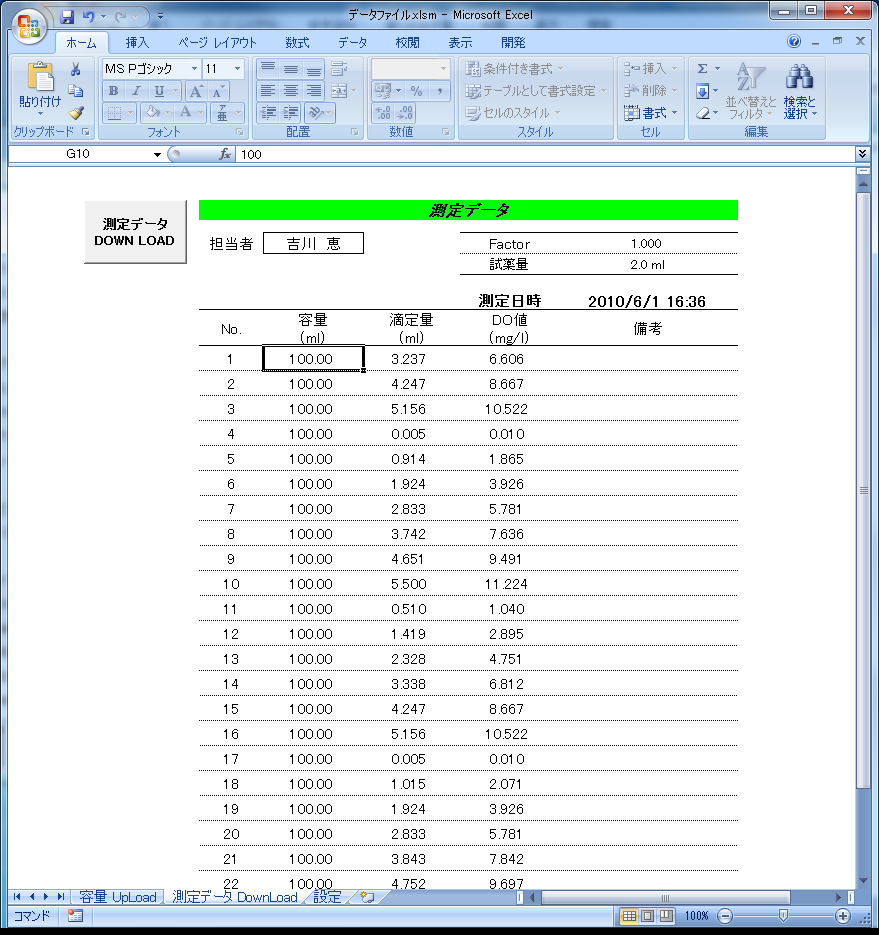Click the fx insert function button
879x935 pixels.
(x=225, y=154)
